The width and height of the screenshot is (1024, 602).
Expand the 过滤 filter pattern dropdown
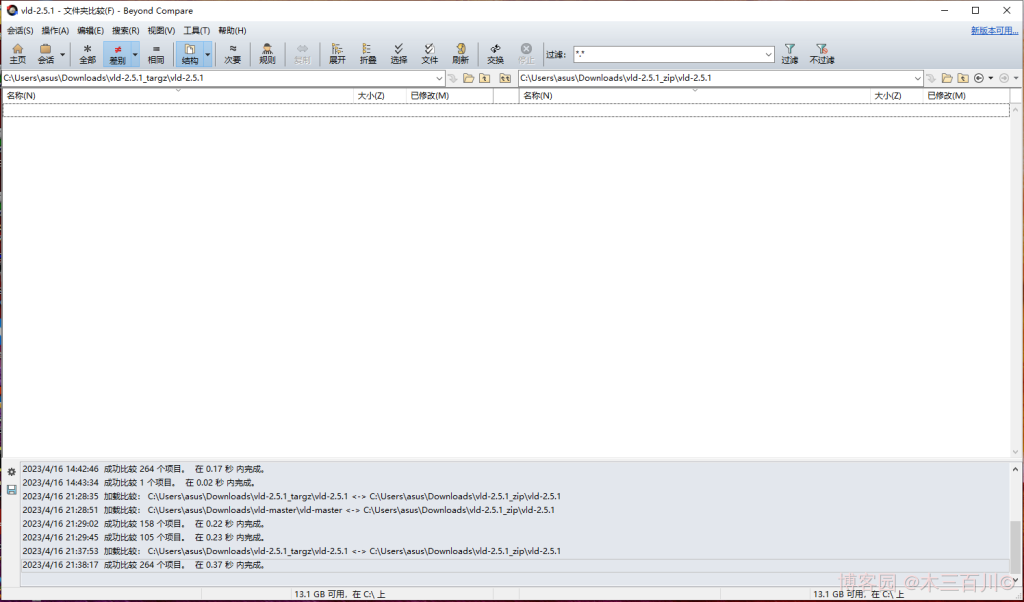coord(768,55)
